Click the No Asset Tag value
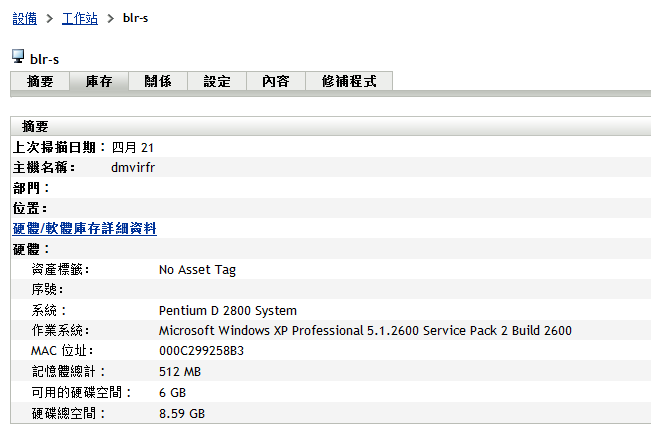Screen dimensions: 651x443 (x=197, y=269)
